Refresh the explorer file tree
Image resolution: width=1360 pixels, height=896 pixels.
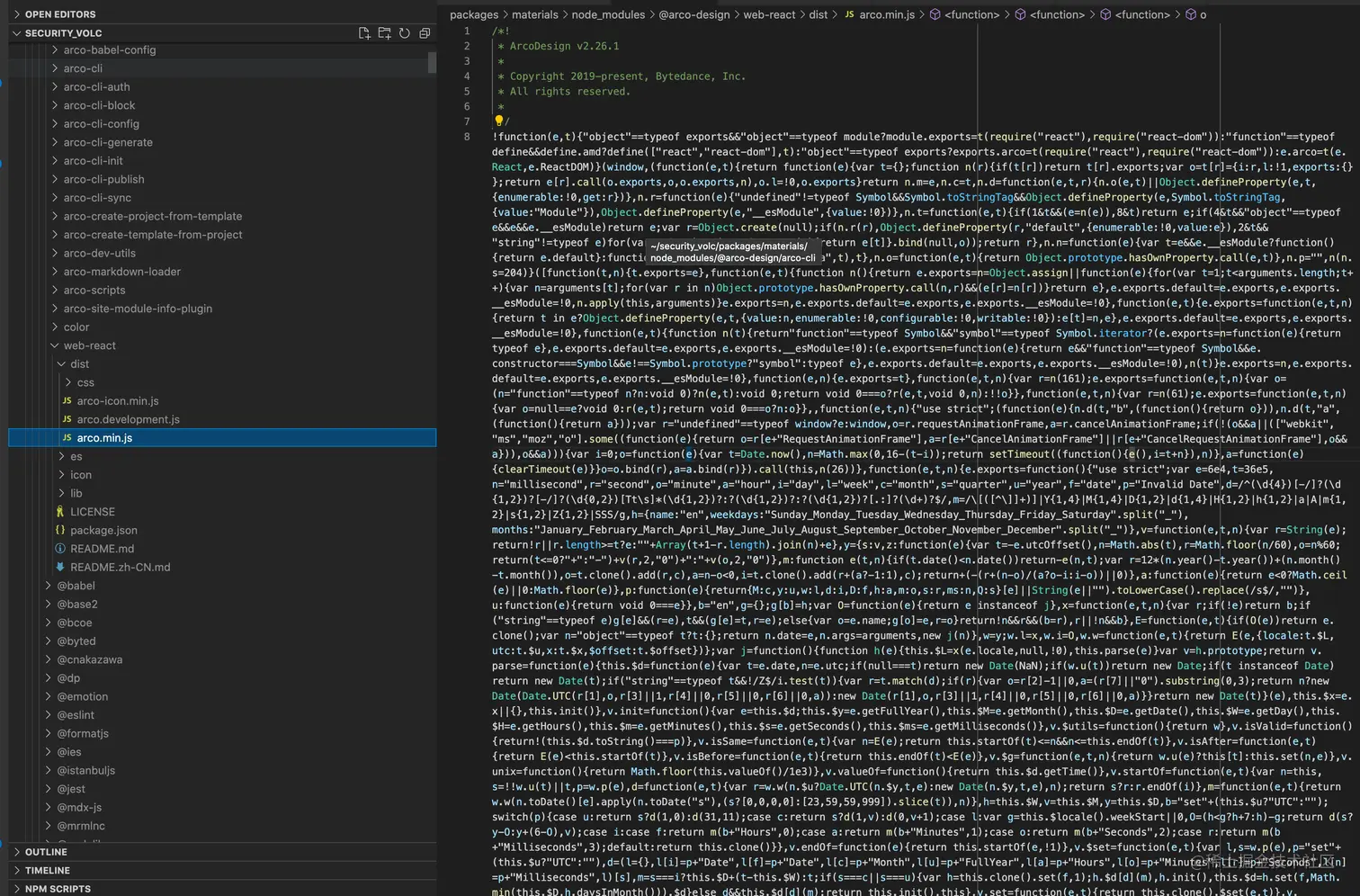[x=405, y=33]
